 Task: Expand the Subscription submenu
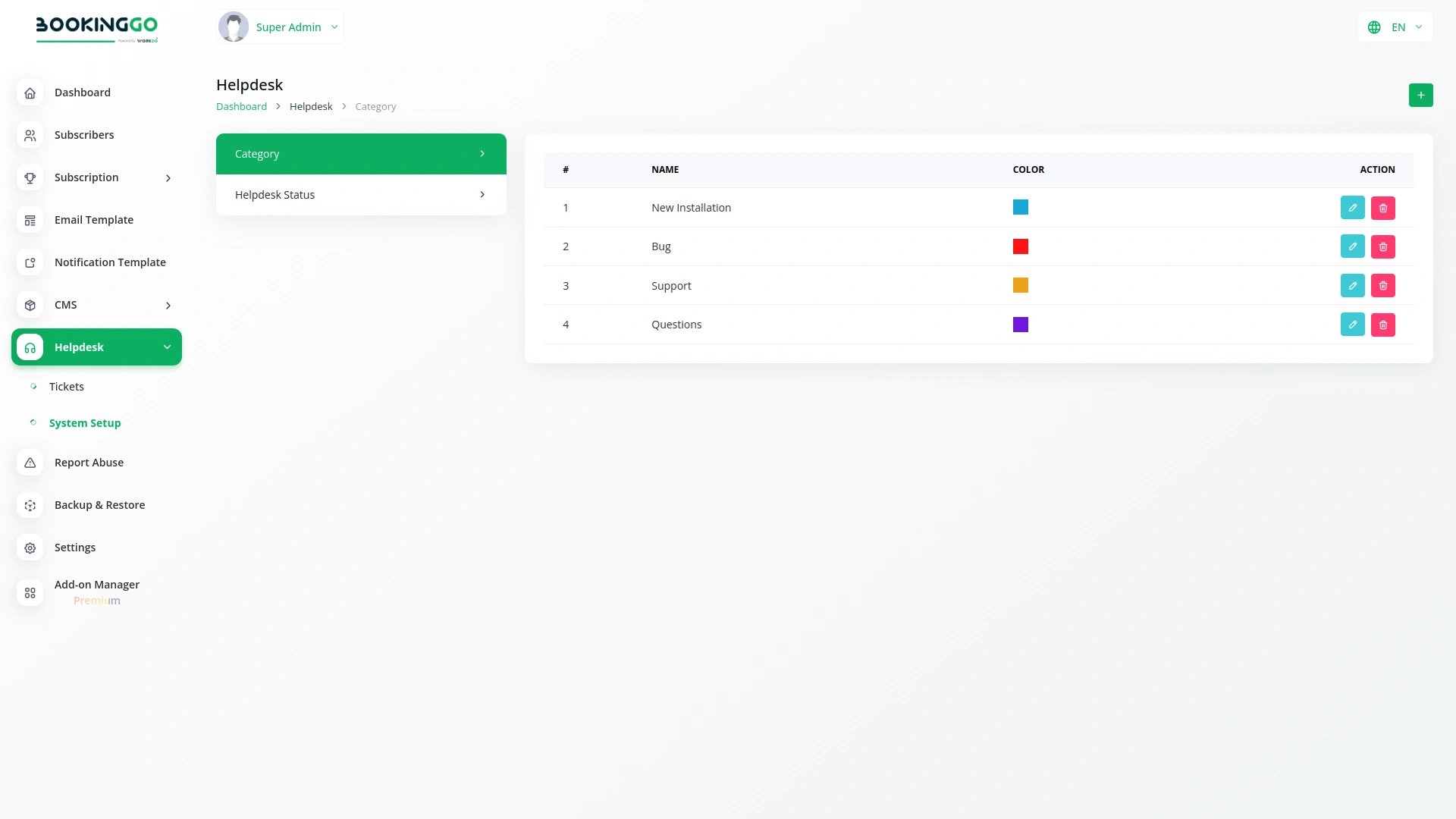(168, 177)
